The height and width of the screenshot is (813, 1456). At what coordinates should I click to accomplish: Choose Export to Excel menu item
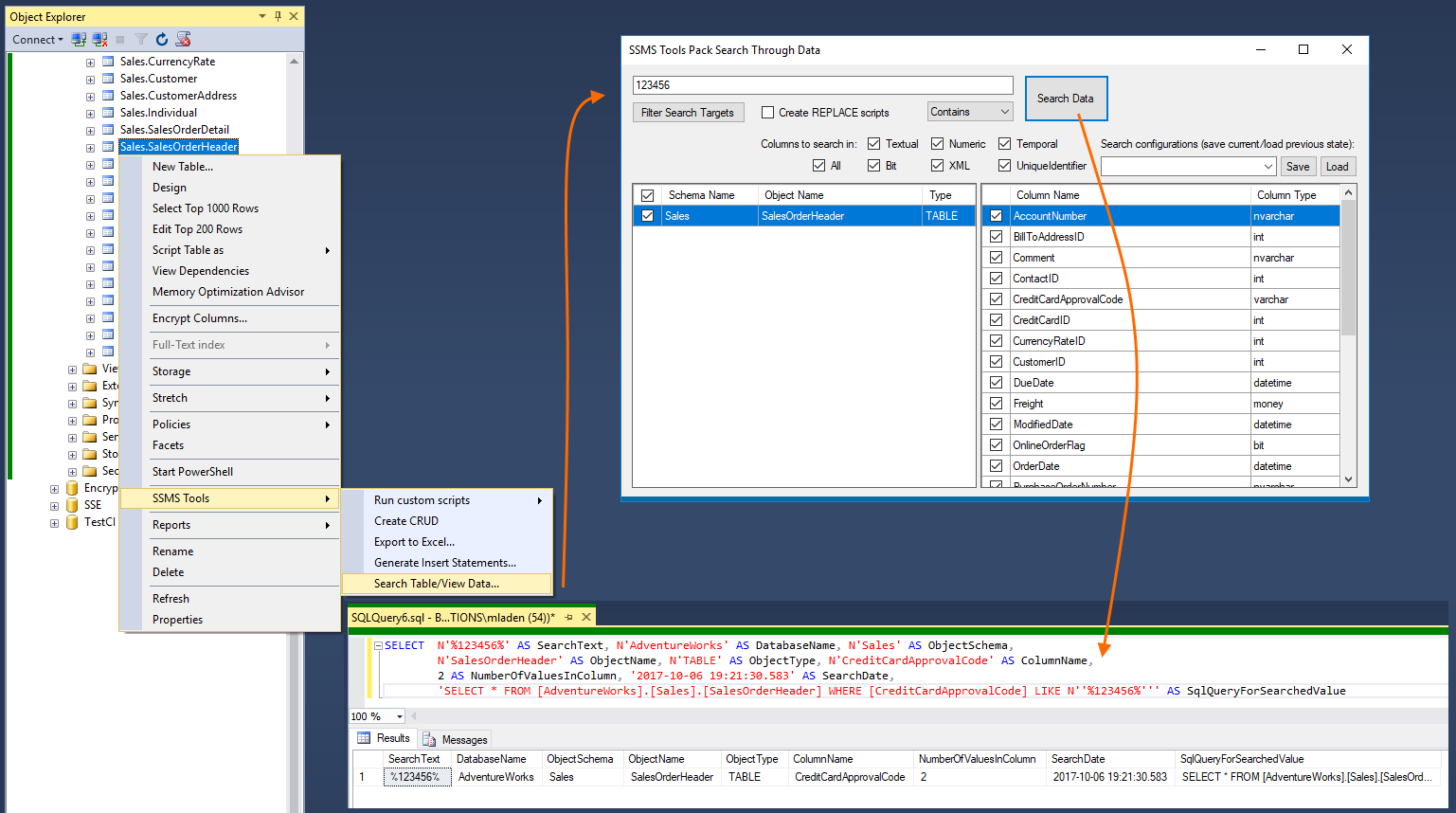(x=446, y=542)
